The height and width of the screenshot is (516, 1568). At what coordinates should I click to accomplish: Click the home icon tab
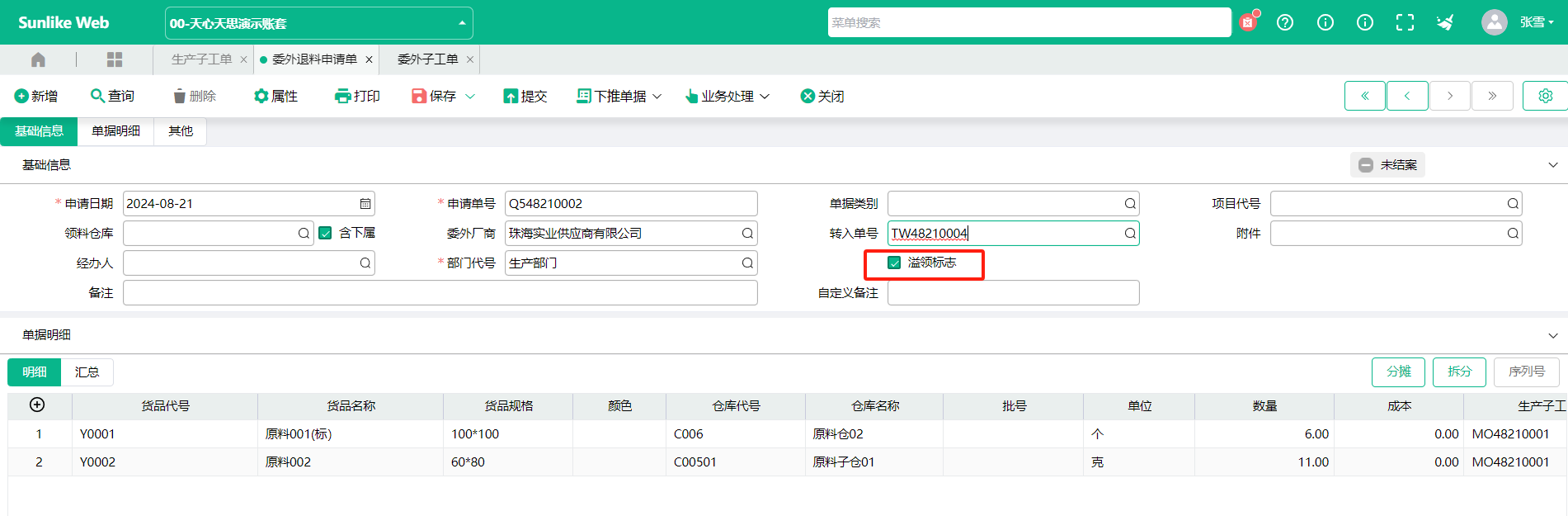[38, 59]
